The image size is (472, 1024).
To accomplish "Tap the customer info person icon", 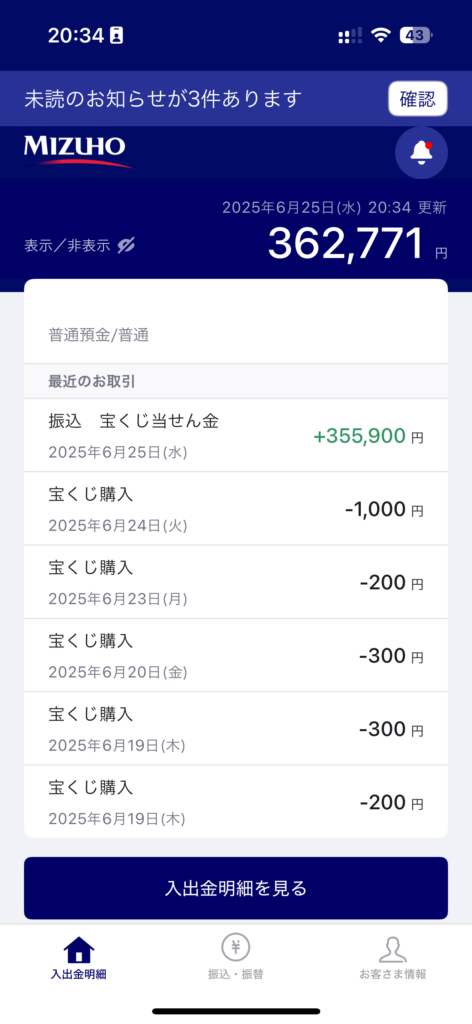I will [392, 949].
